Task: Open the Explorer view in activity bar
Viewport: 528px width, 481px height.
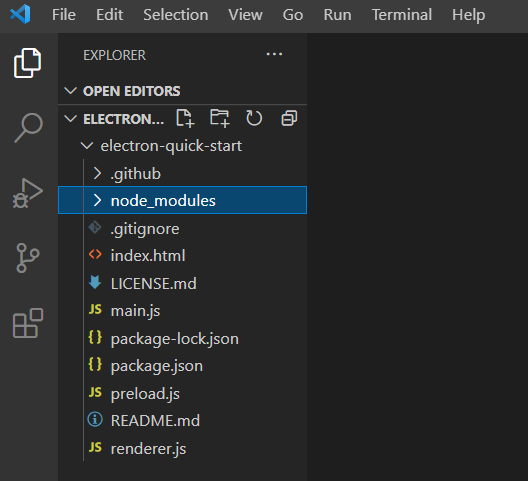Action: point(28,63)
